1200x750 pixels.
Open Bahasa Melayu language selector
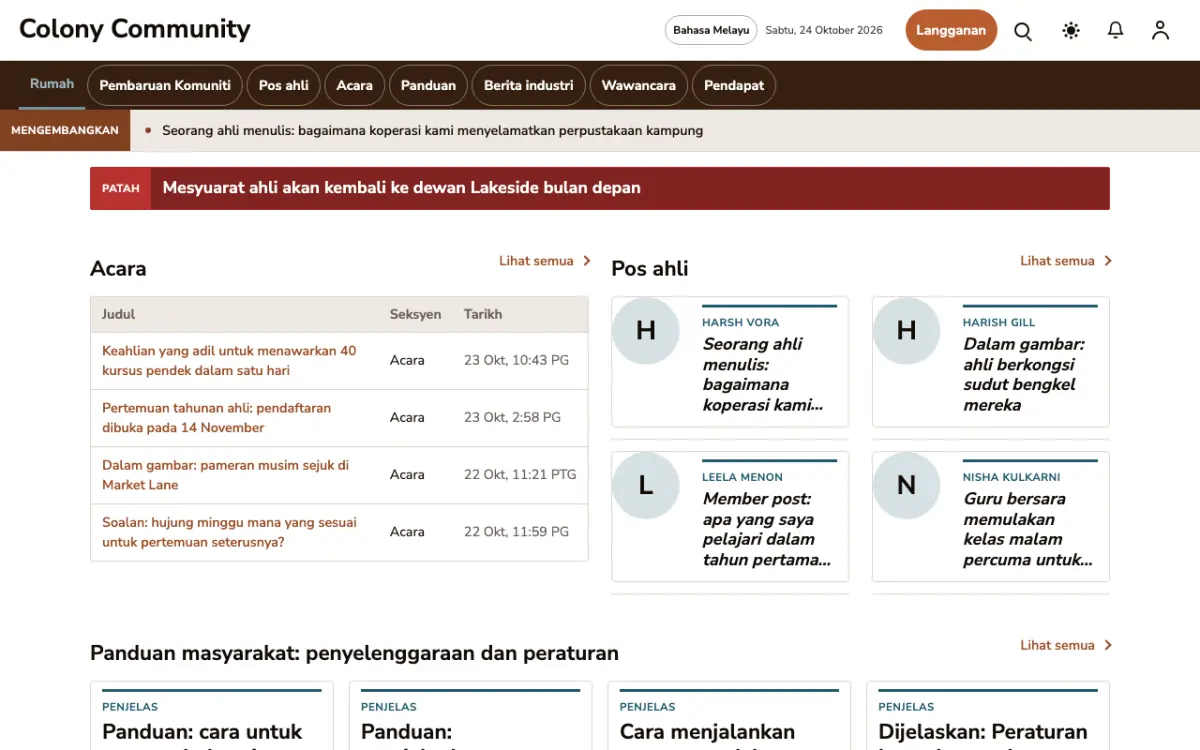coord(711,30)
